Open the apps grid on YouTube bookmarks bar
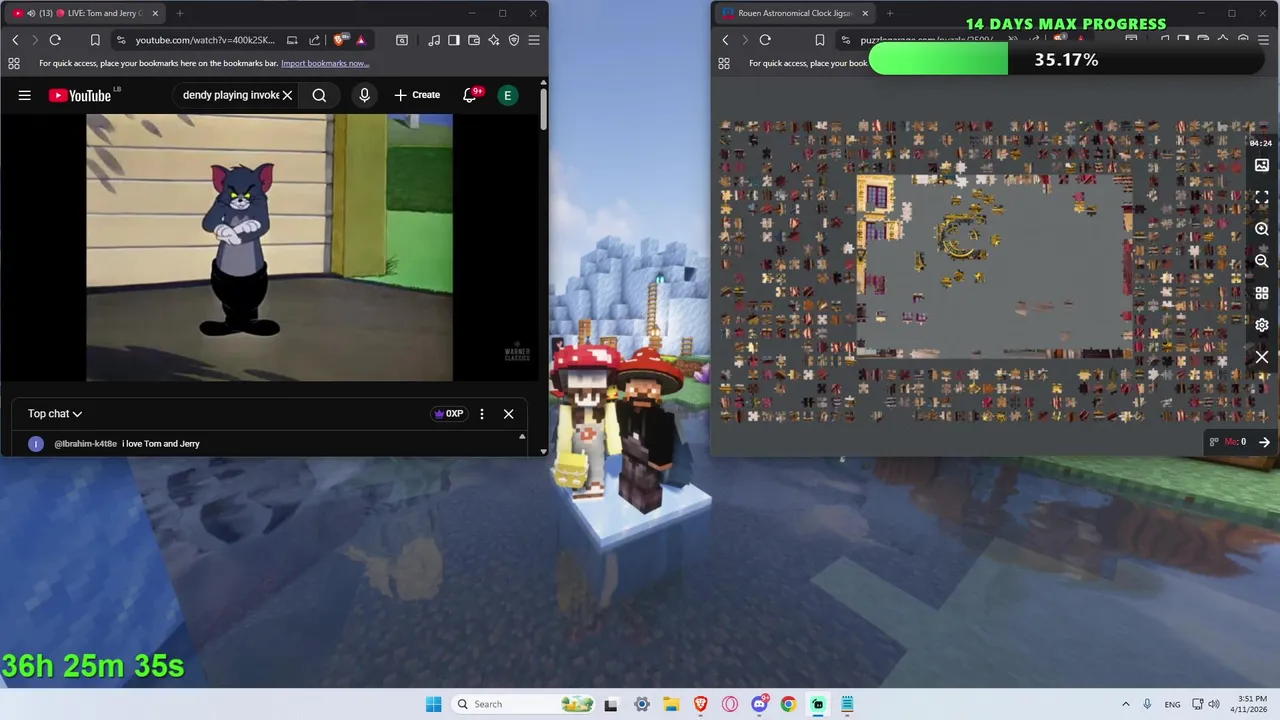The image size is (1280, 720). 14,63
